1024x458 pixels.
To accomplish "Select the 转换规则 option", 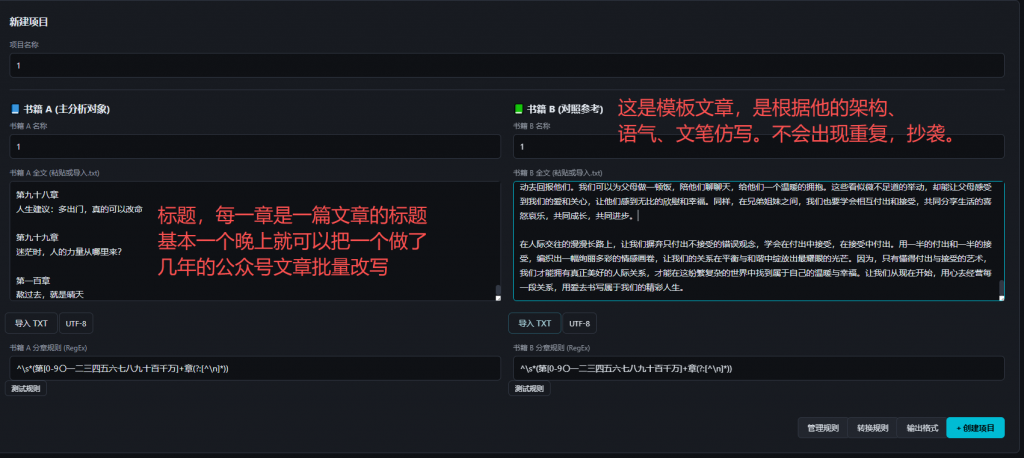I will pos(872,428).
